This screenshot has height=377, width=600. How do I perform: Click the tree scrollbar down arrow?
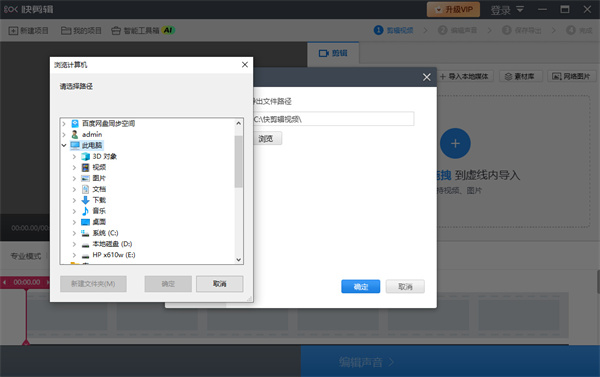point(238,259)
